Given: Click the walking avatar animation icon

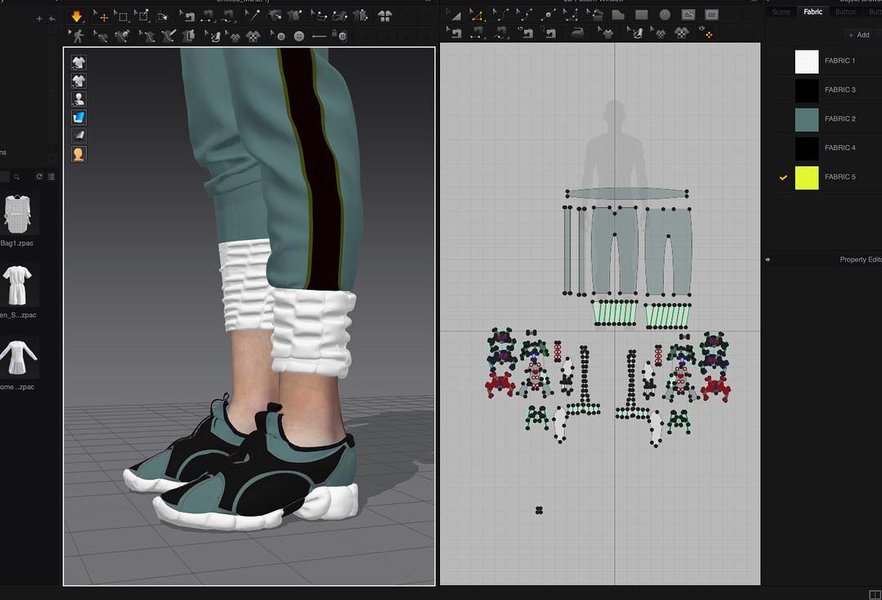Looking at the screenshot, I should [x=77, y=35].
